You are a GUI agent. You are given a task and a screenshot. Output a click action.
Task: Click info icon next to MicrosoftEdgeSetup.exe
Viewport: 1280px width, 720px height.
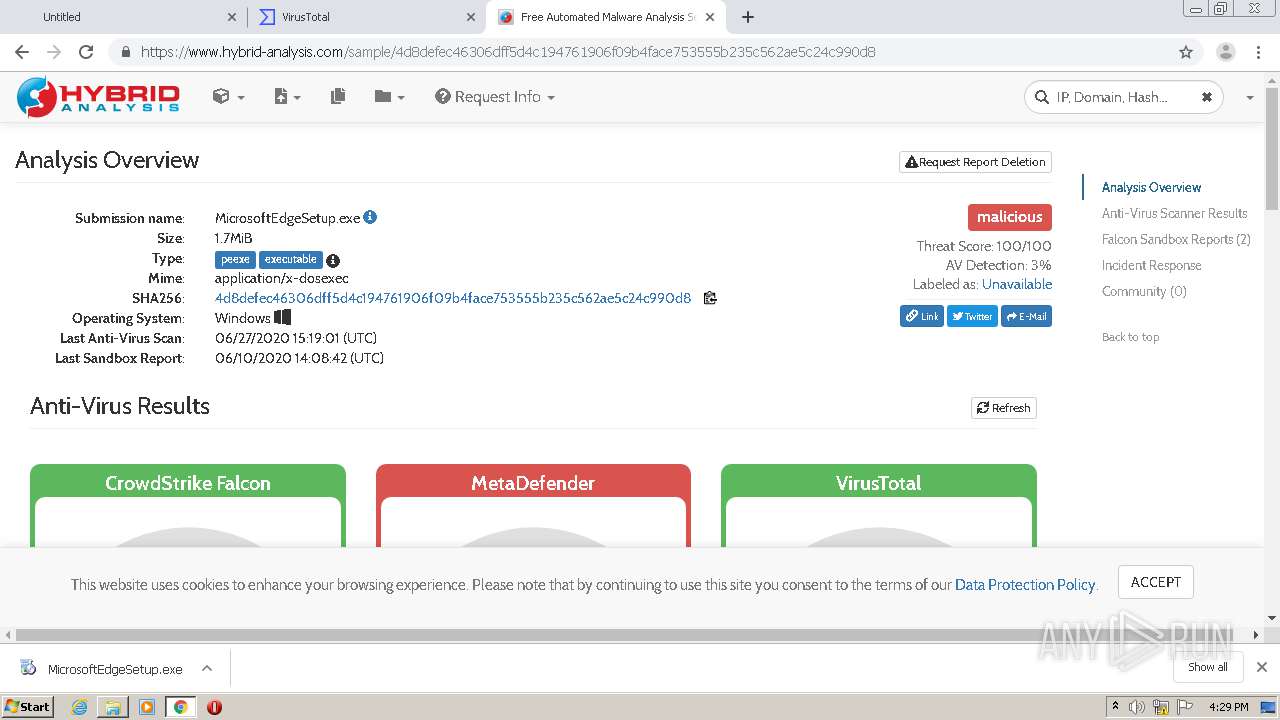pyautogui.click(x=370, y=217)
